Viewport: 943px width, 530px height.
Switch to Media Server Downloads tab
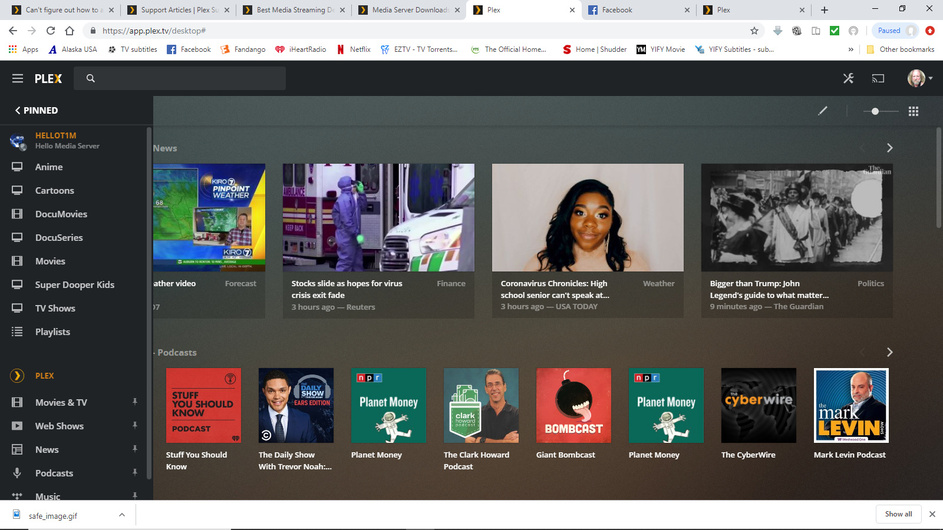409,10
